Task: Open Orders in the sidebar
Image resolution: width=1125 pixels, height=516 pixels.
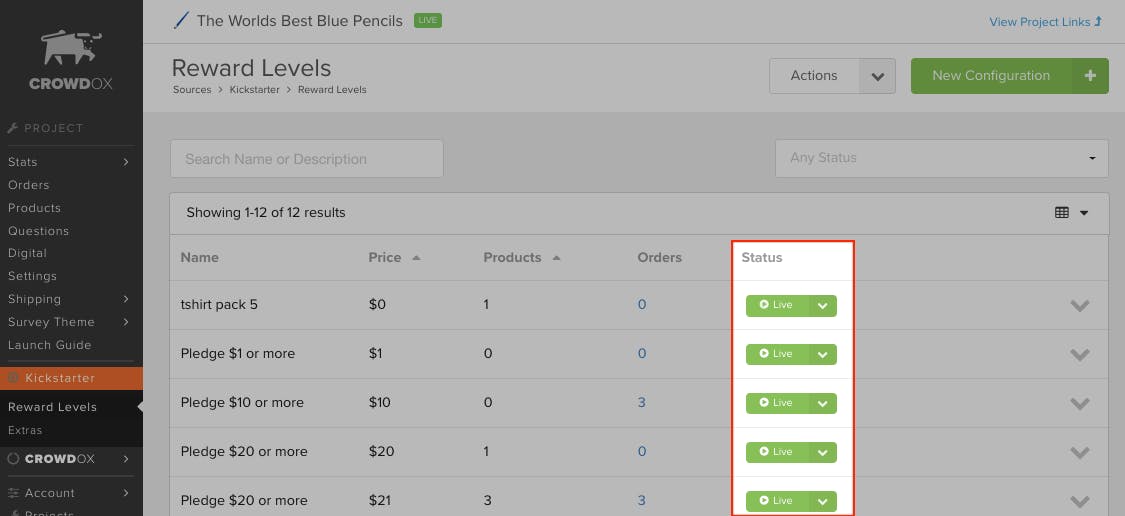Action: click(29, 185)
